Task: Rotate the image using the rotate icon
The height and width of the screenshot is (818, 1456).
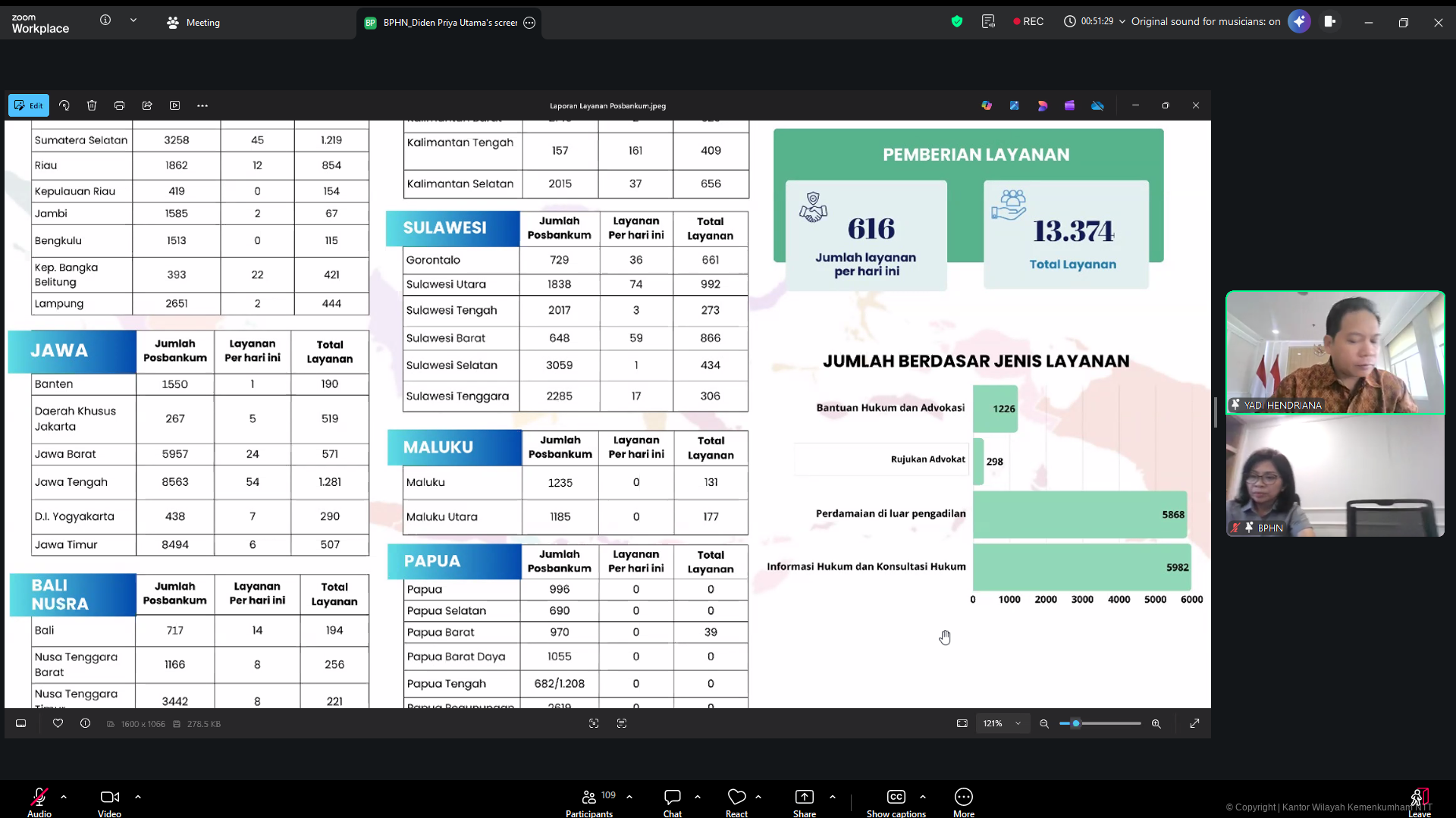Action: coord(64,105)
